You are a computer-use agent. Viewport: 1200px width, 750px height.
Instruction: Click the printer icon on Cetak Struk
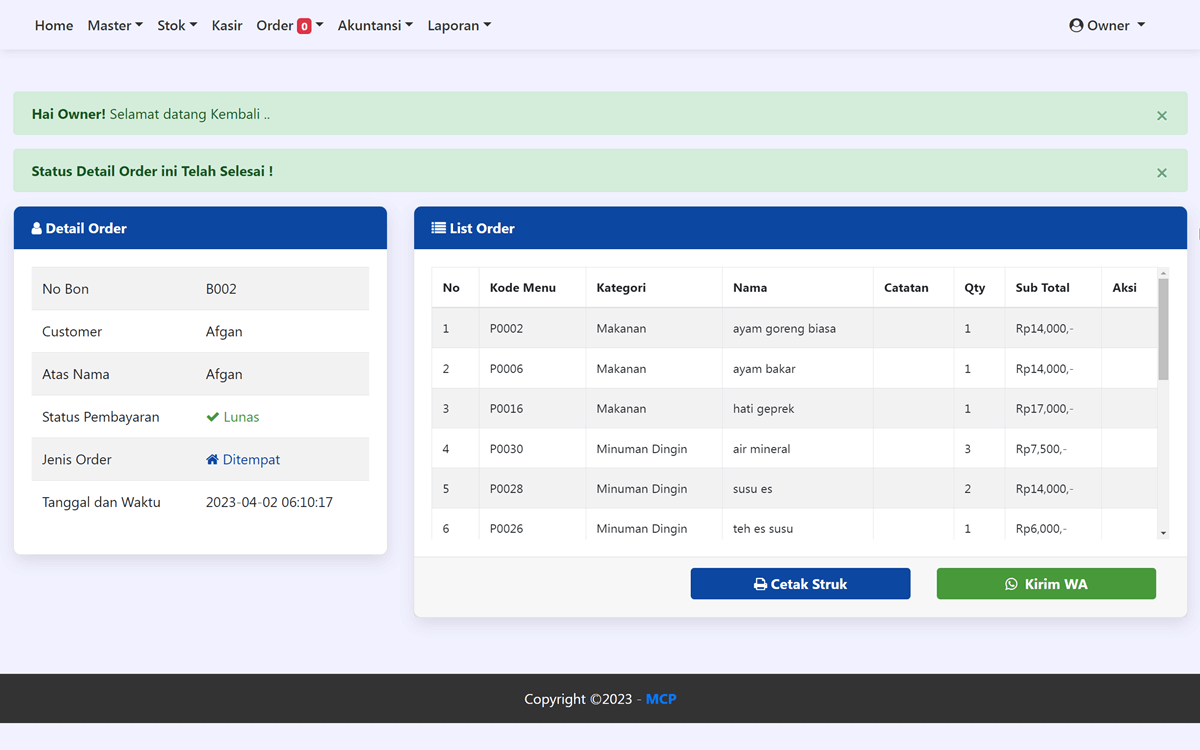pyautogui.click(x=760, y=585)
